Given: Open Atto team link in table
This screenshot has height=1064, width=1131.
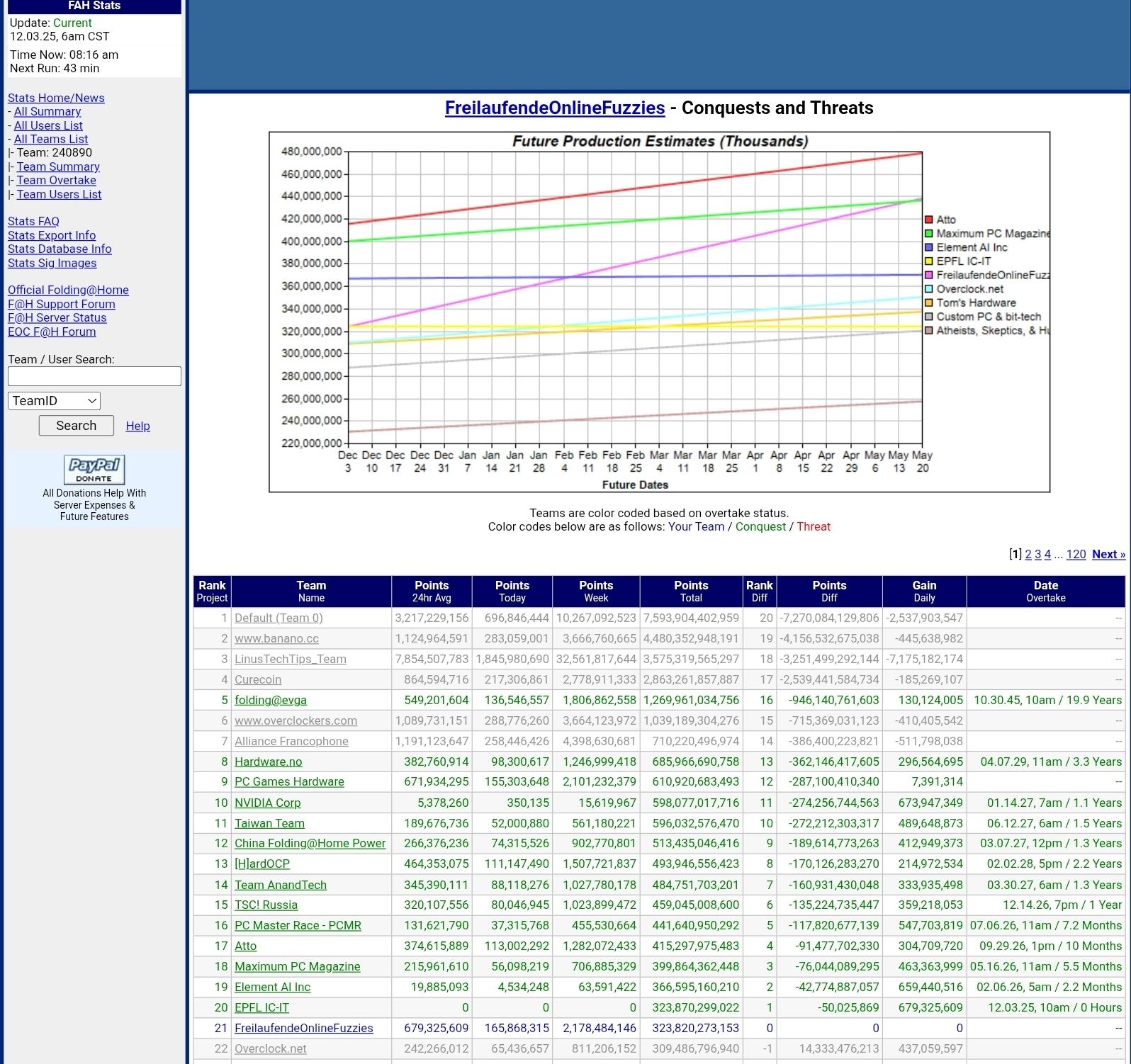Looking at the screenshot, I should [245, 946].
